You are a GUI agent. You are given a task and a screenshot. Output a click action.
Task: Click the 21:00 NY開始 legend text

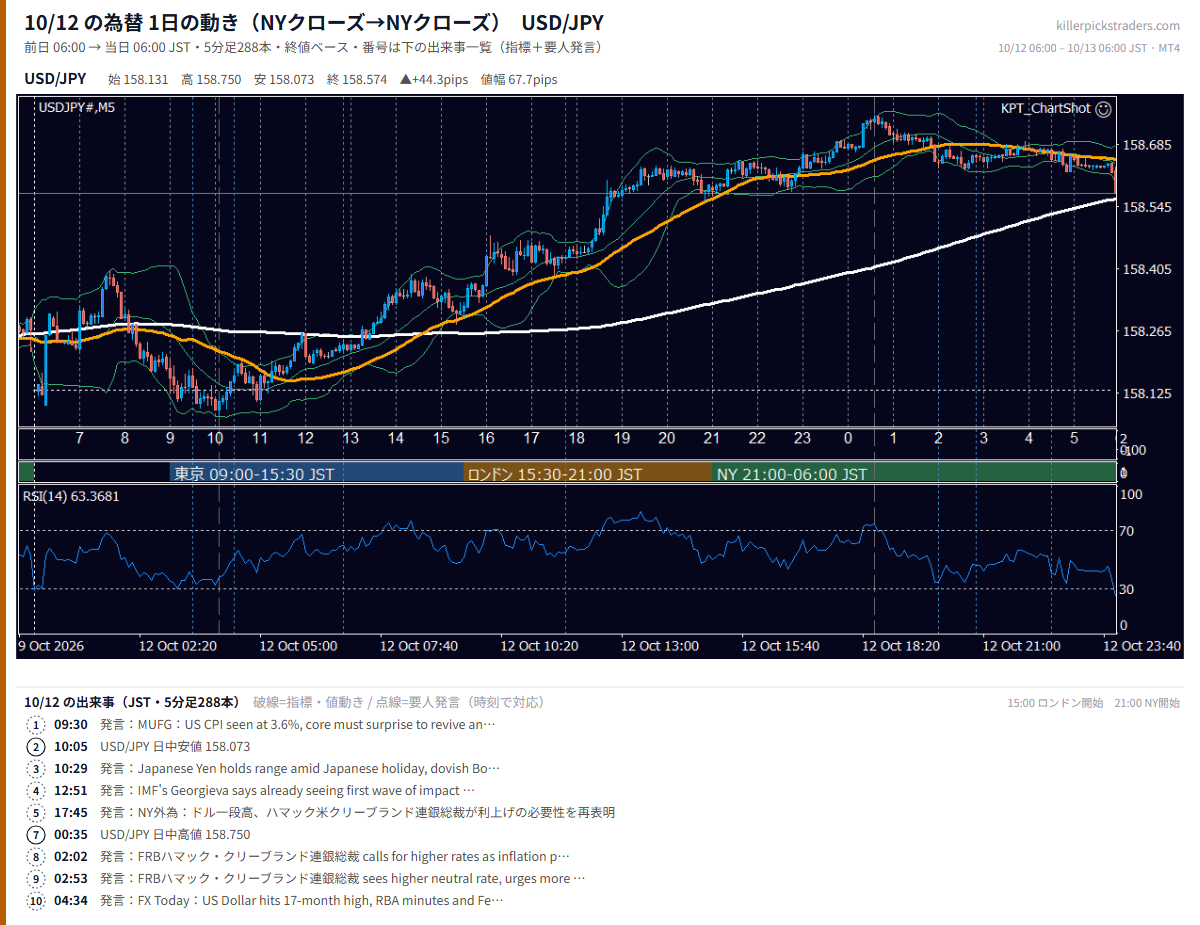point(1148,703)
